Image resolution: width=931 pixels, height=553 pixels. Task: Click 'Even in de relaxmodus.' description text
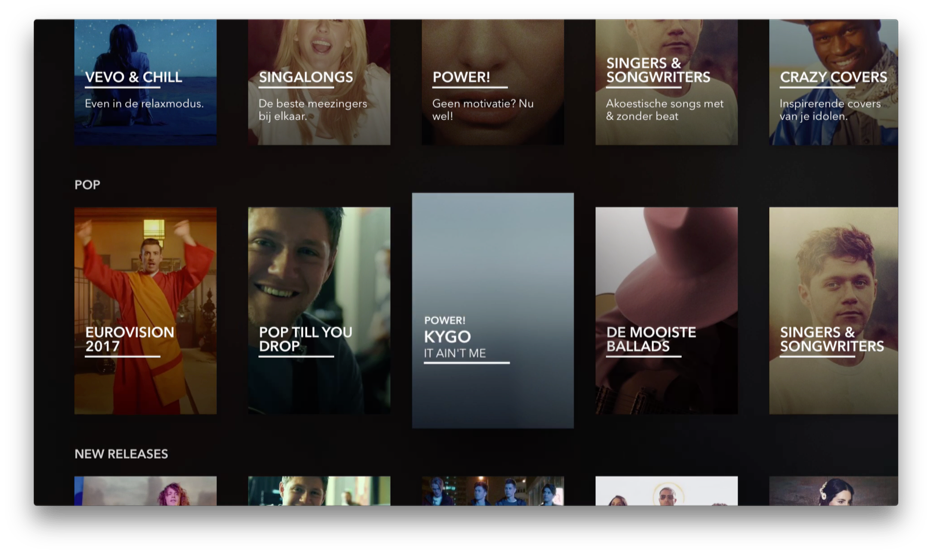pos(144,103)
